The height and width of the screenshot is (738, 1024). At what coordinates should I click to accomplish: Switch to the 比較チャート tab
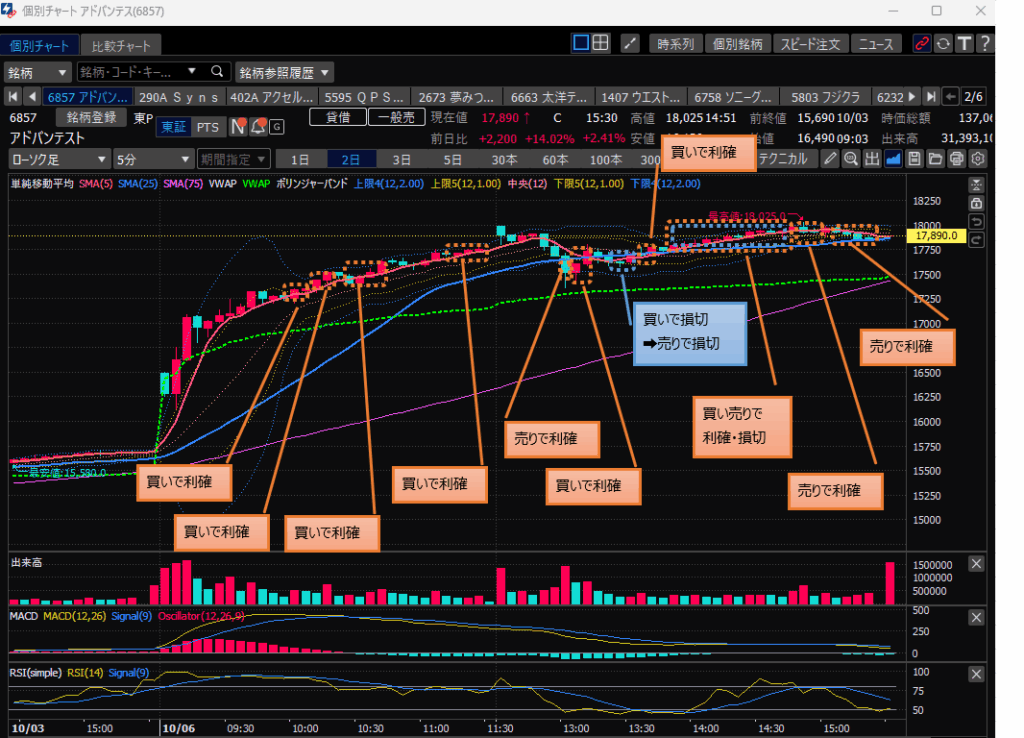click(121, 46)
